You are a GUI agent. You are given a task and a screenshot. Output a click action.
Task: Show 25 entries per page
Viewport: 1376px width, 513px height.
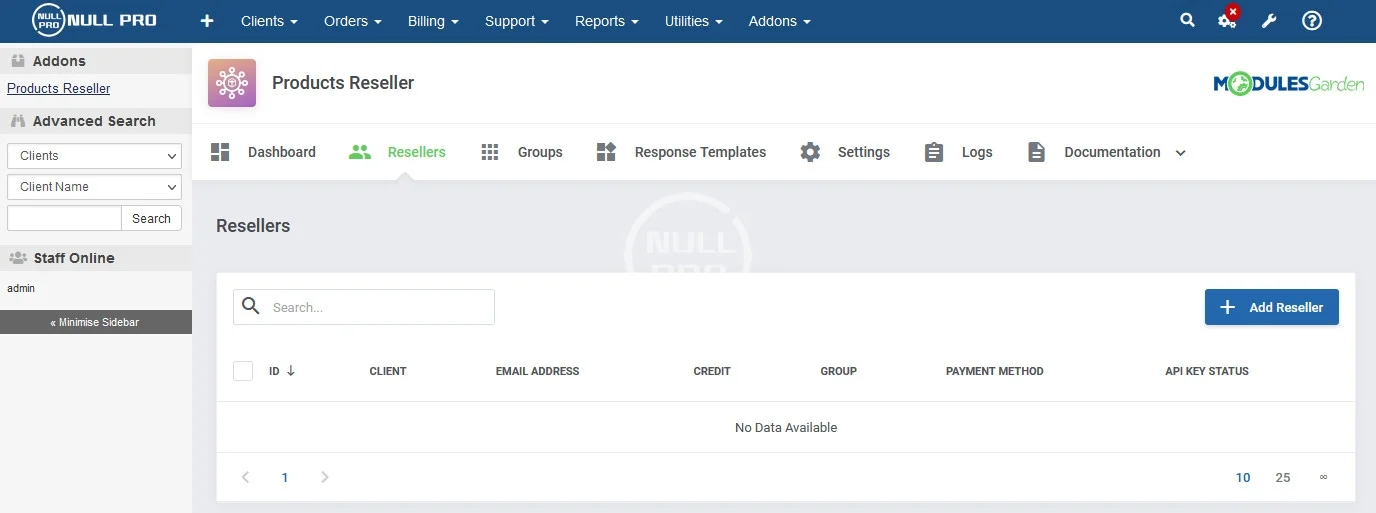[1283, 477]
